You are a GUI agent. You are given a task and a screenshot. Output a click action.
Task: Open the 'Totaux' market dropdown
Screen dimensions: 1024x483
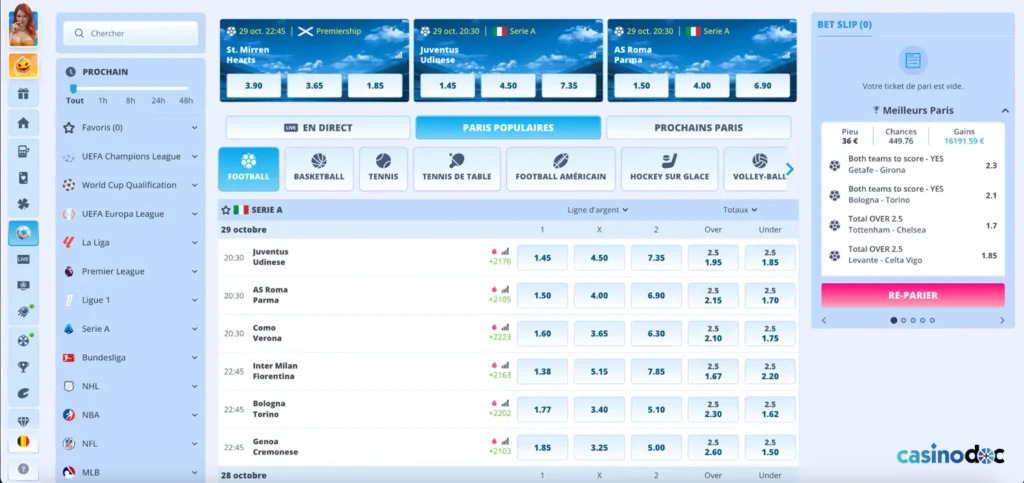pyautogui.click(x=740, y=210)
